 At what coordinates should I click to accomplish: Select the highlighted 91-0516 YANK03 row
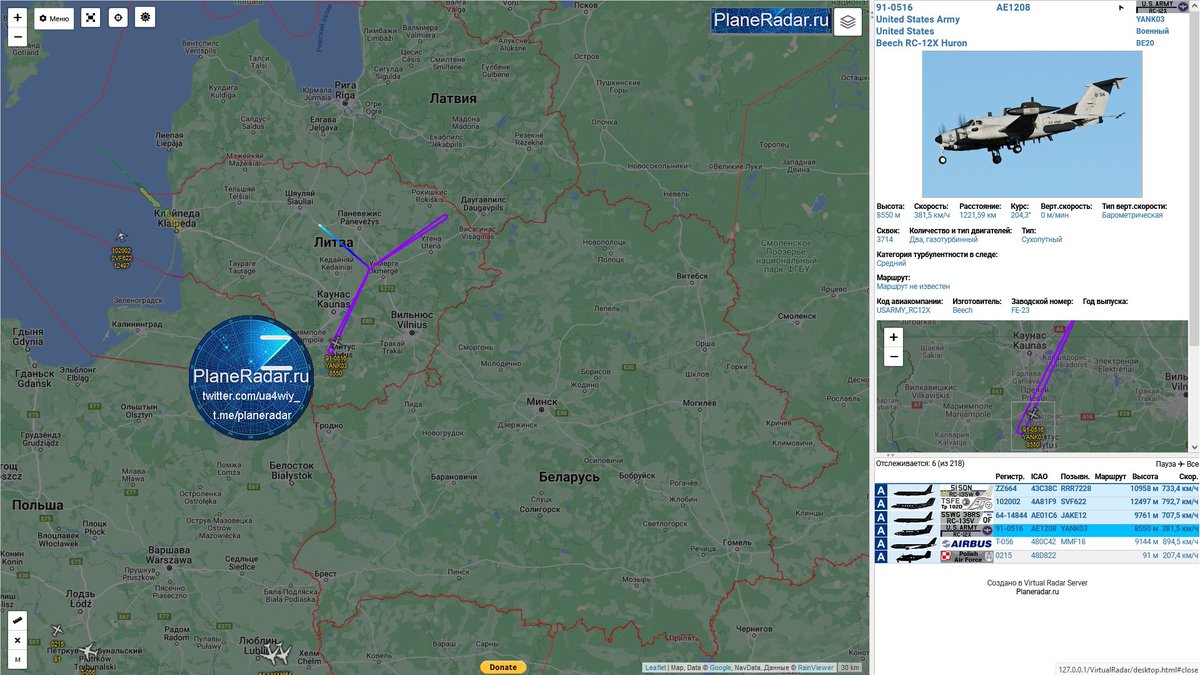pyautogui.click(x=1037, y=529)
